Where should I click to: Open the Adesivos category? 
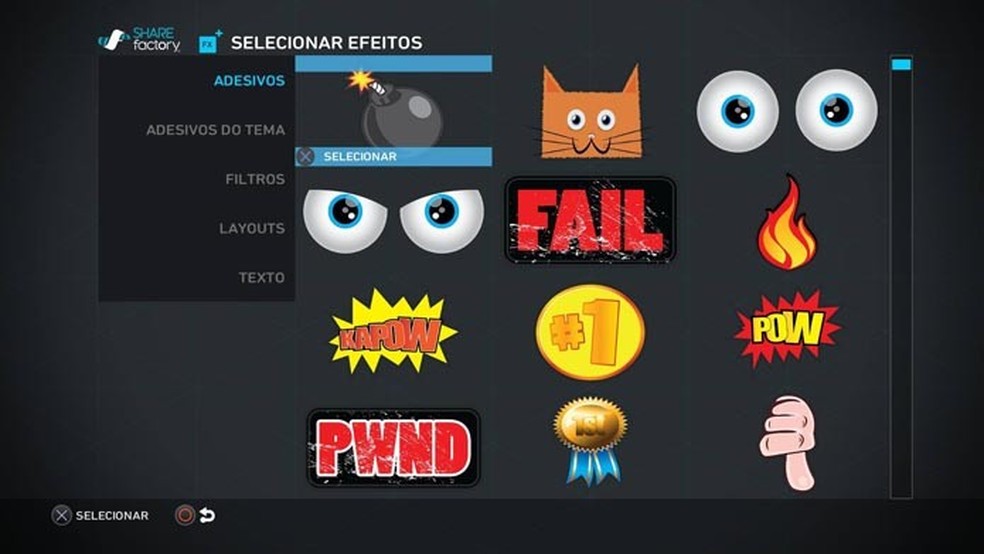click(249, 81)
